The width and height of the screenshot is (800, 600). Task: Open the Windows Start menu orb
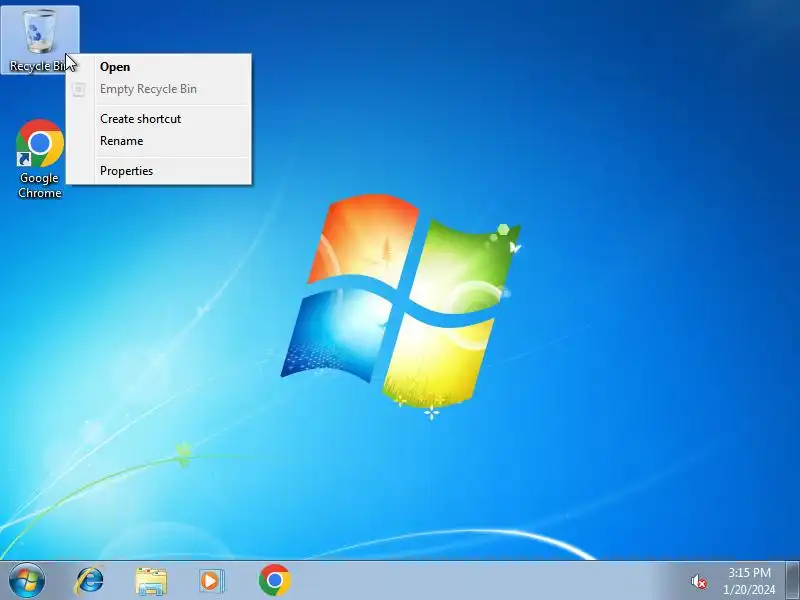coord(27,580)
